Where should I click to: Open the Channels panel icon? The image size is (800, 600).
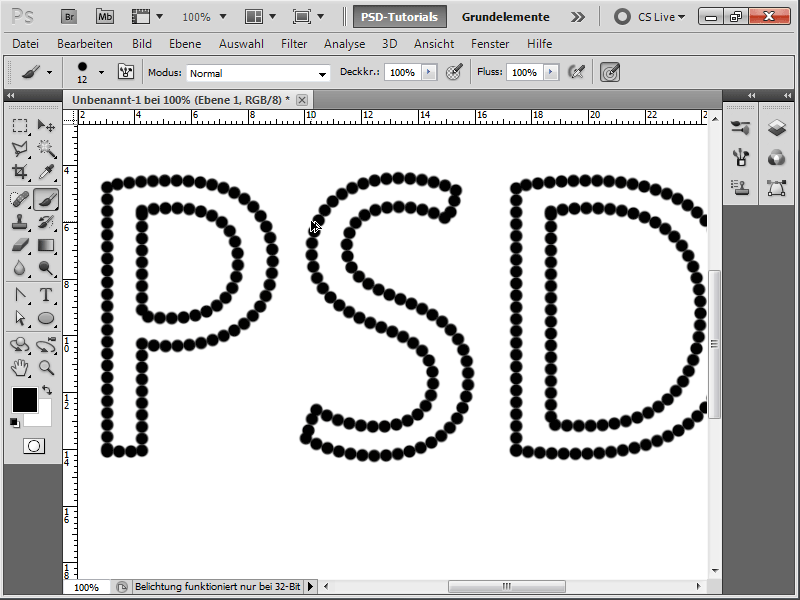777,158
